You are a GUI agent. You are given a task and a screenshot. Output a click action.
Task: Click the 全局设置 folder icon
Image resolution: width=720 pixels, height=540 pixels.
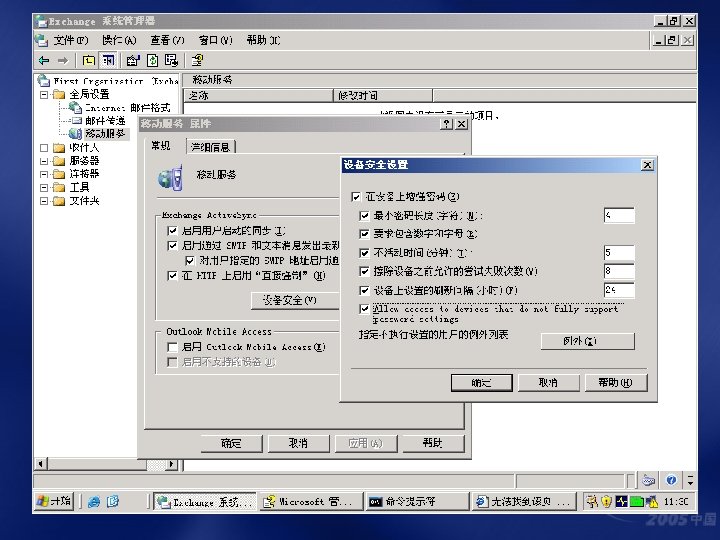(x=59, y=95)
